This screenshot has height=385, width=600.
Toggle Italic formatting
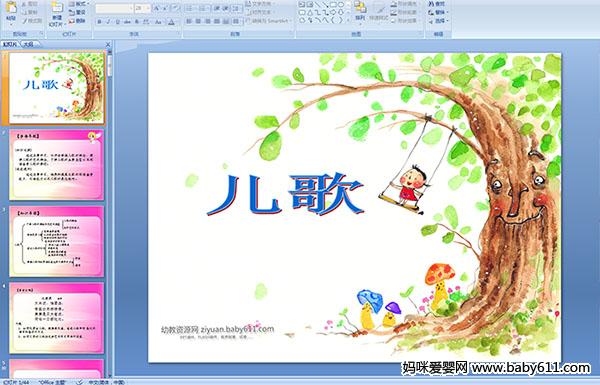pos(108,22)
